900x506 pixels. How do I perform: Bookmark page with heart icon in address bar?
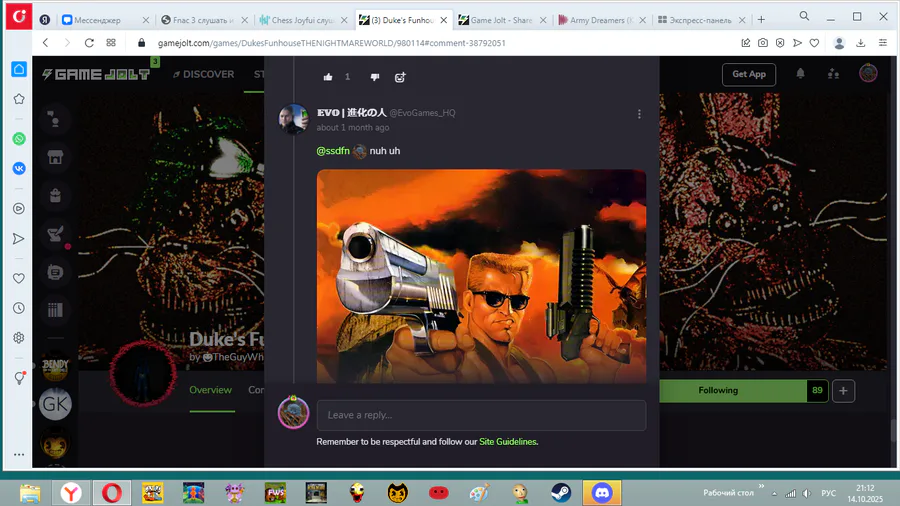pos(814,43)
